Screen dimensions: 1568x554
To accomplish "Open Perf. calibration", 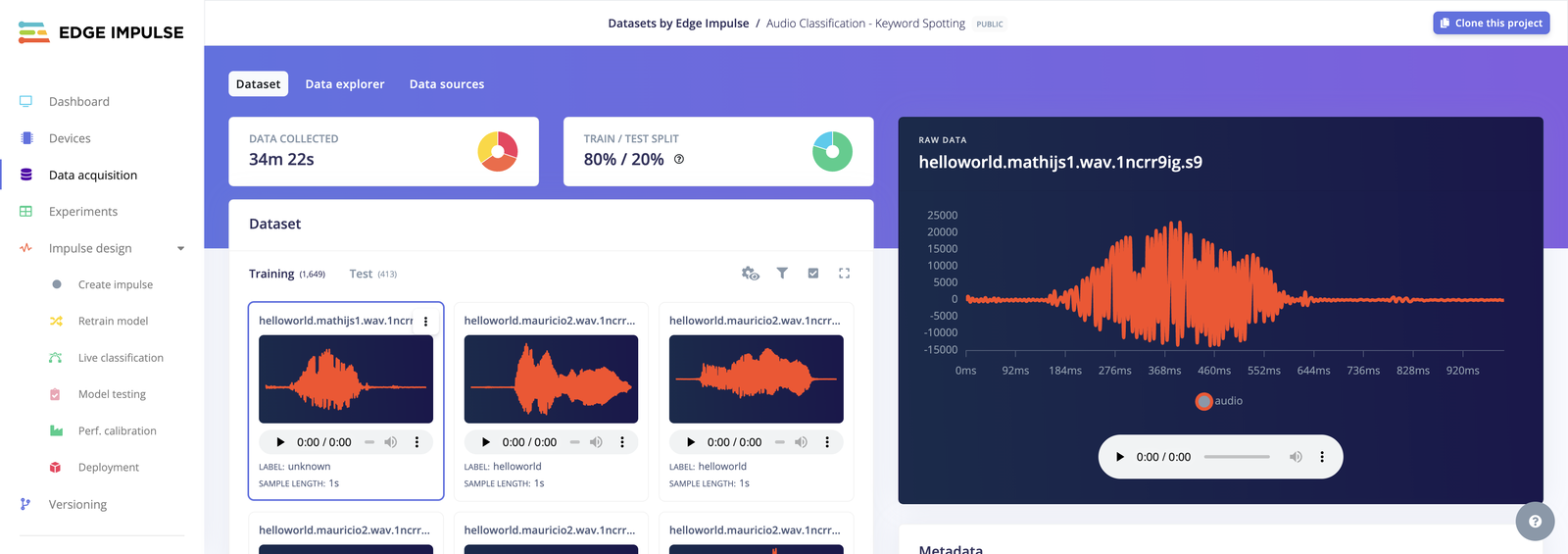I will 118,431.
